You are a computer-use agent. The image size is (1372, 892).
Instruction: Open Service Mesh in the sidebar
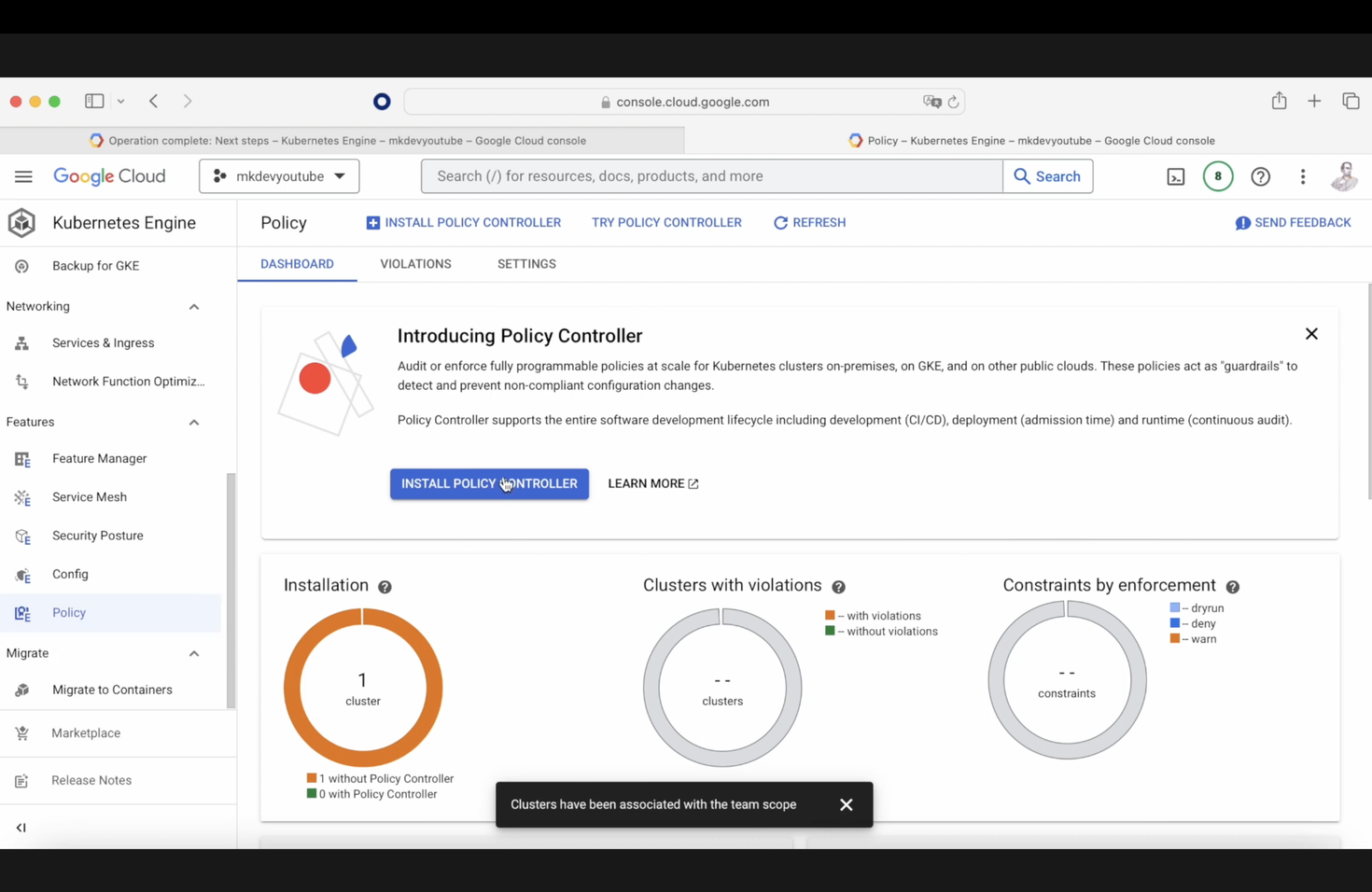click(x=90, y=497)
